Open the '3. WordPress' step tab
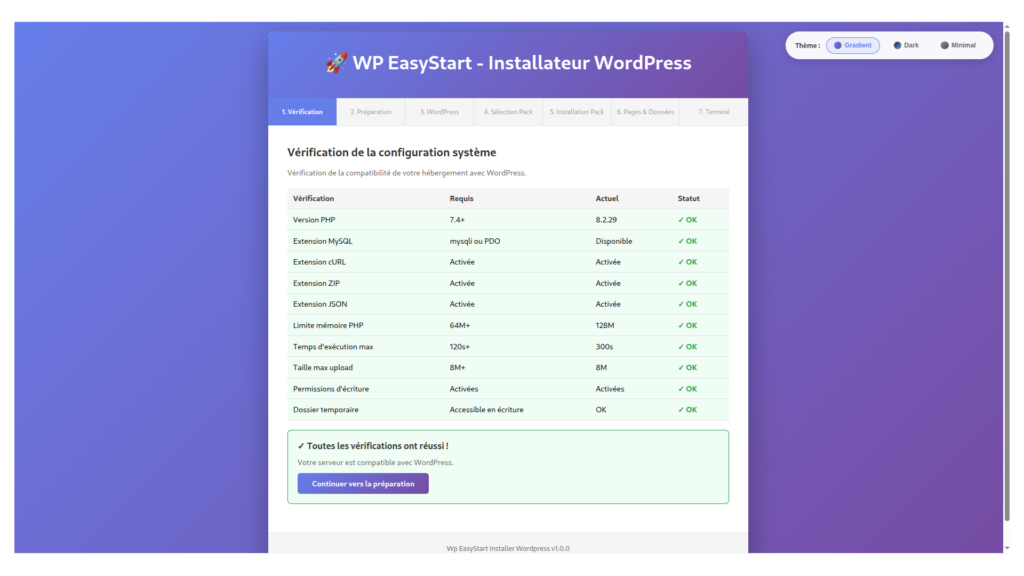The image size is (1024, 576). point(439,112)
